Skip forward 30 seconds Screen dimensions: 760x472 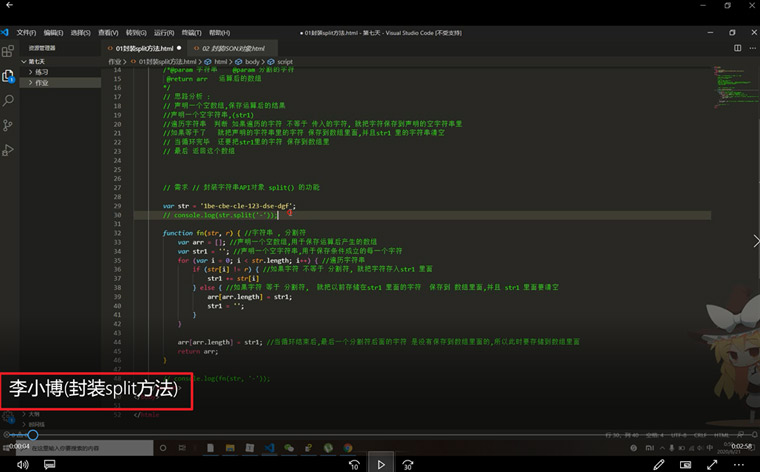408,465
